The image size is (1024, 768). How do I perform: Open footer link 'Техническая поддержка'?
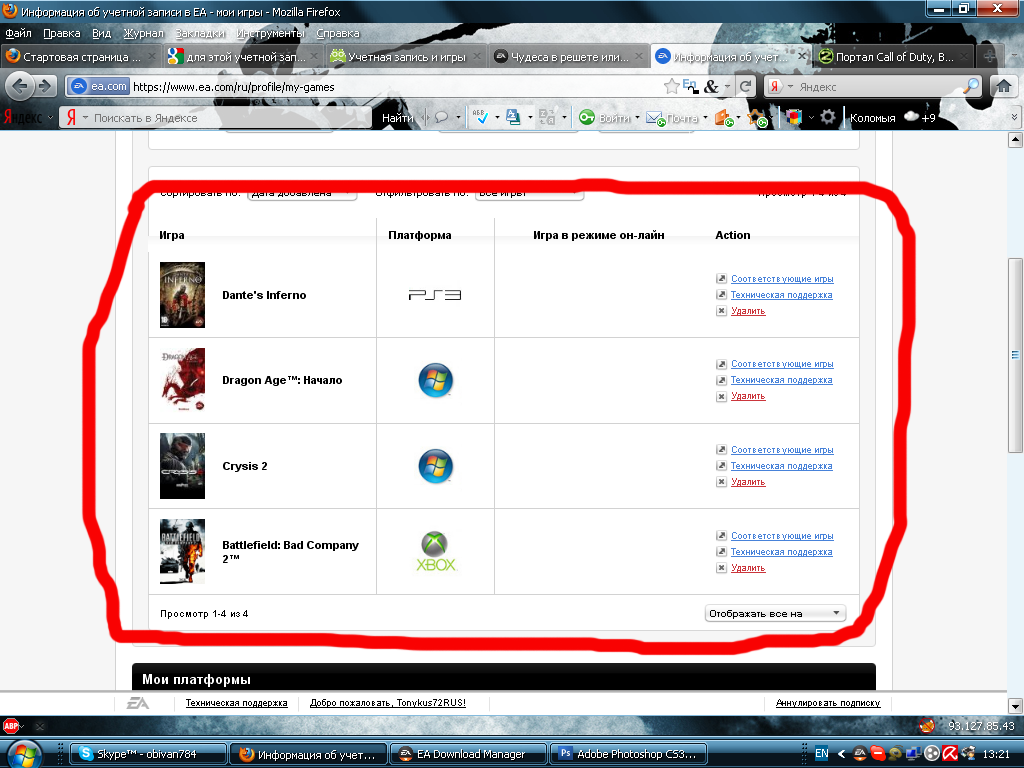tap(236, 703)
